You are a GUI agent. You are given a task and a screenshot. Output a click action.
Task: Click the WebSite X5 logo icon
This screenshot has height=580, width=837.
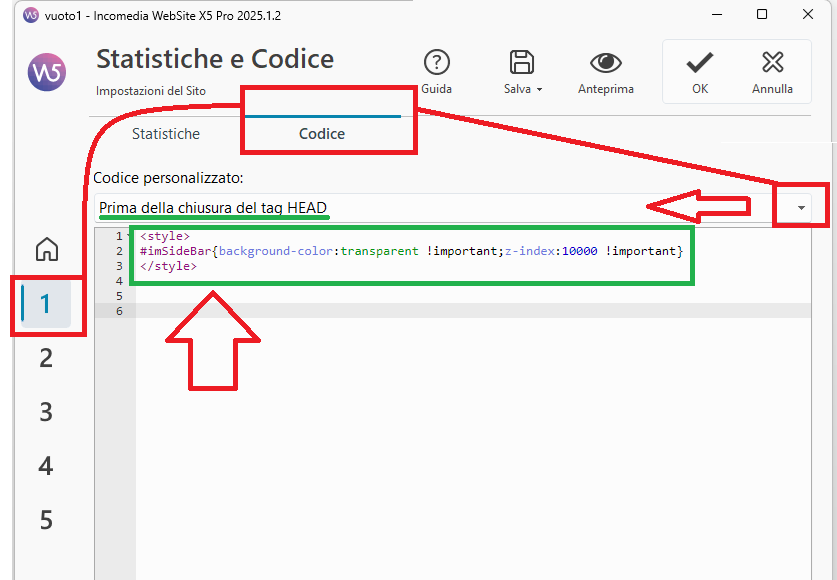(x=47, y=72)
